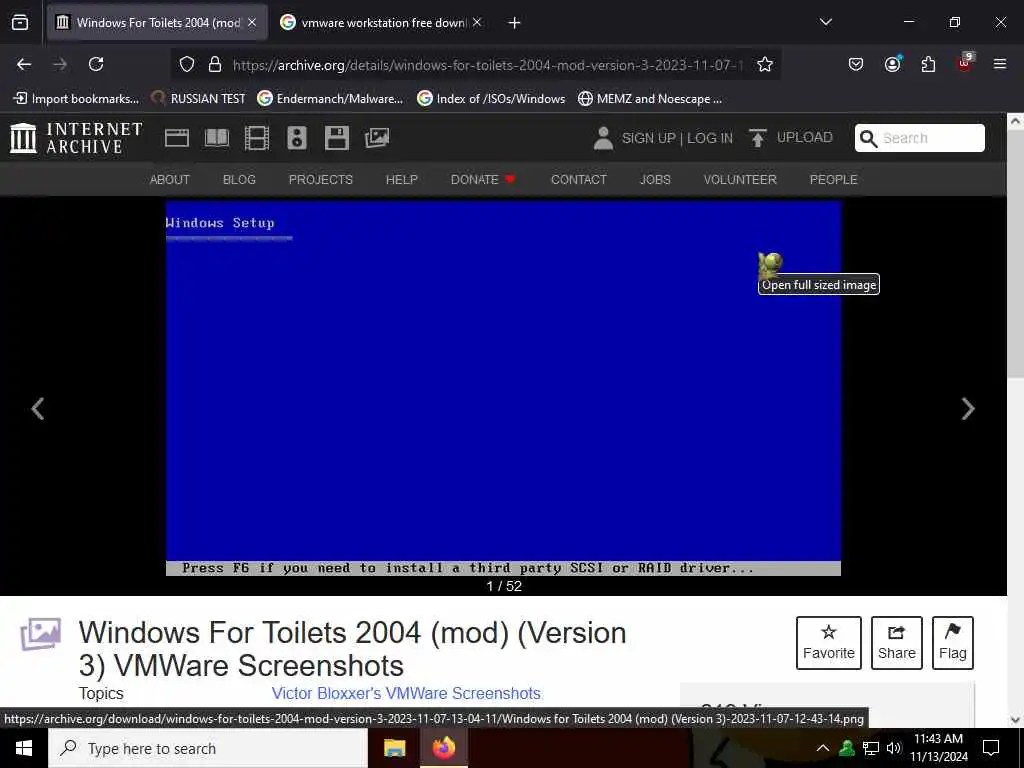
Task: Favorite this archive item
Action: pyautogui.click(x=829, y=643)
